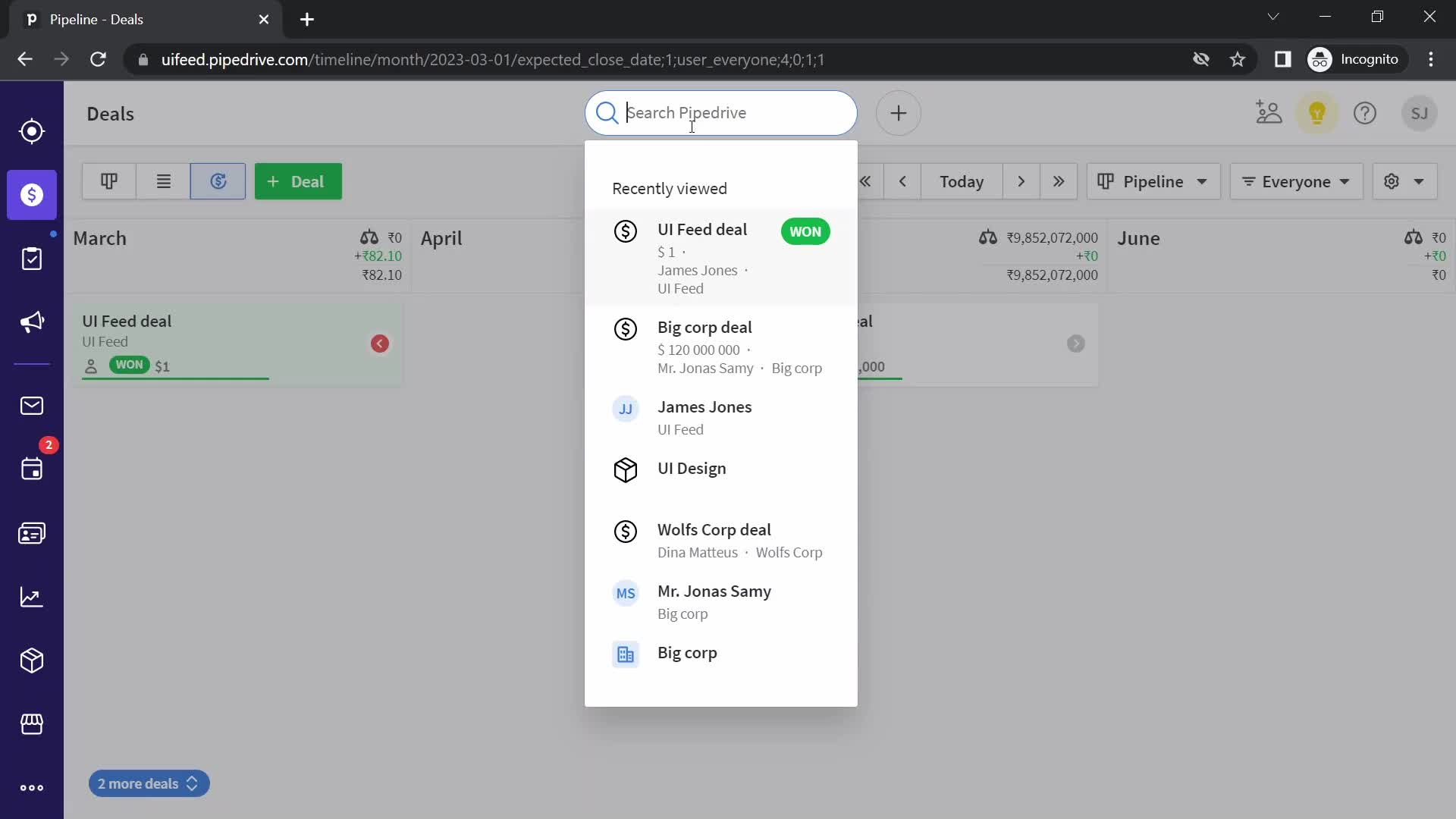Go to previous month arrow
This screenshot has width=1456, height=819.
click(x=902, y=181)
